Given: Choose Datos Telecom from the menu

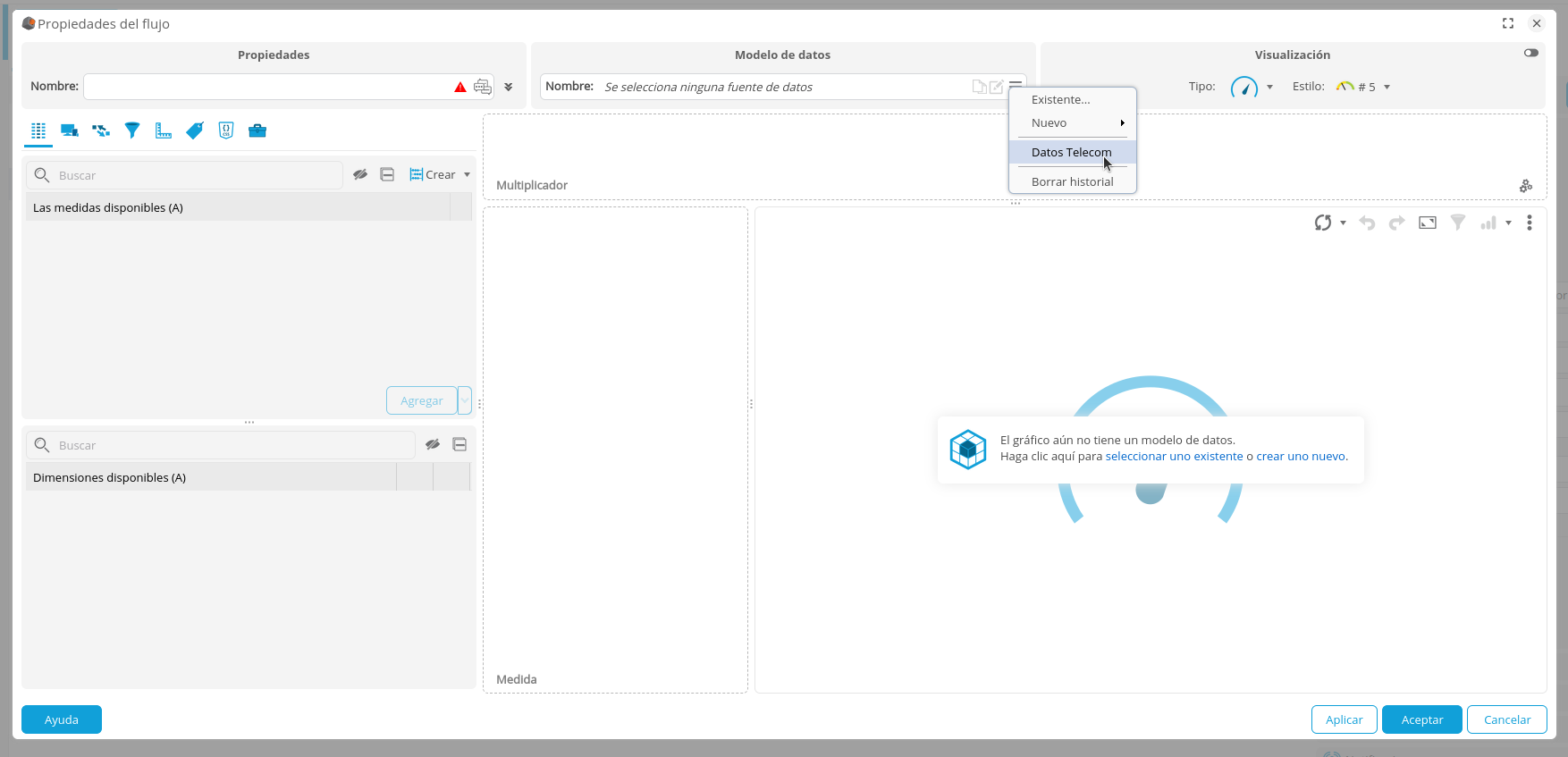Looking at the screenshot, I should point(1071,152).
